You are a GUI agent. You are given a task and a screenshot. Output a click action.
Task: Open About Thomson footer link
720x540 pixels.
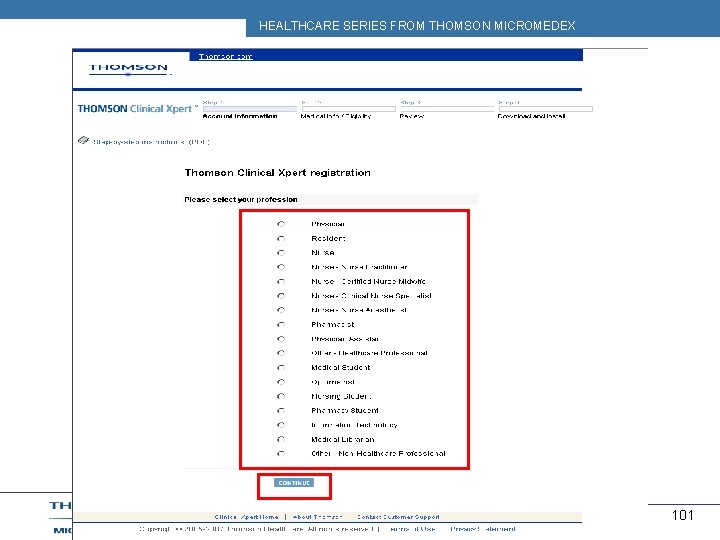click(317, 517)
